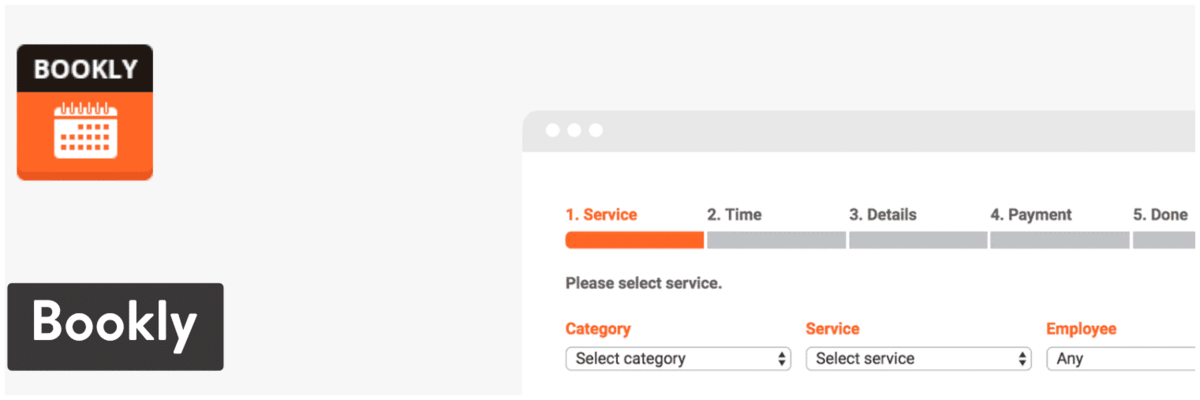Click the middle window control dot

574,131
